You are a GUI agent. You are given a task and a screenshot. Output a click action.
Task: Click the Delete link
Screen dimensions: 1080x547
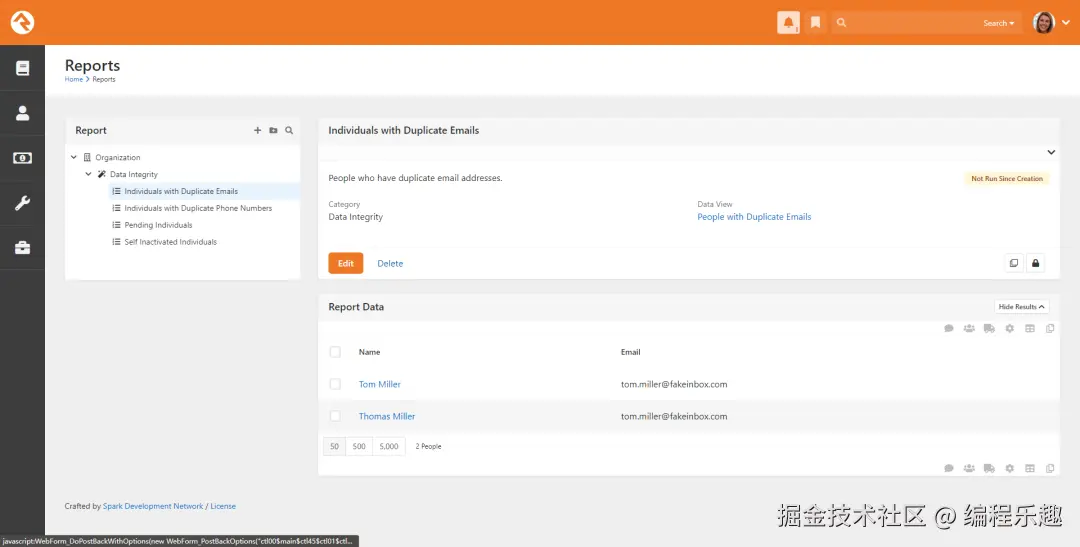click(390, 263)
